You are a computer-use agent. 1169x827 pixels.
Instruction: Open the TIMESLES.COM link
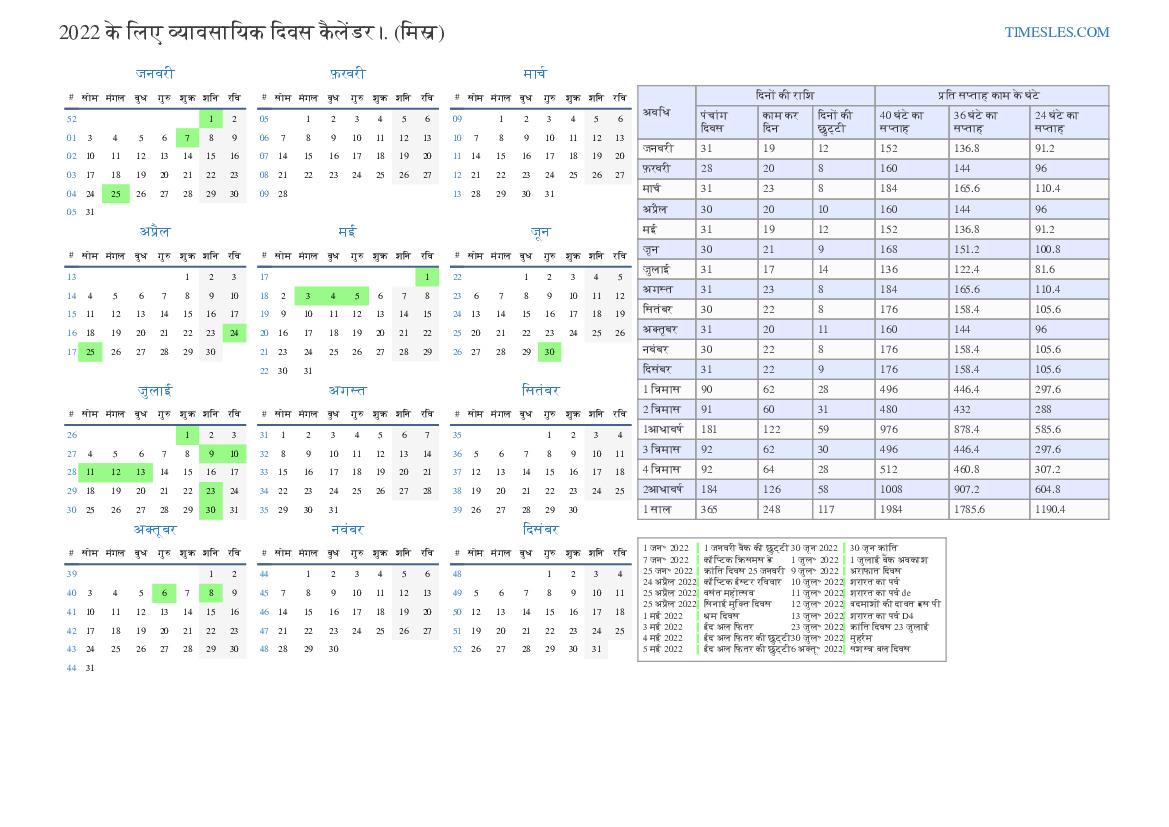point(1057,32)
